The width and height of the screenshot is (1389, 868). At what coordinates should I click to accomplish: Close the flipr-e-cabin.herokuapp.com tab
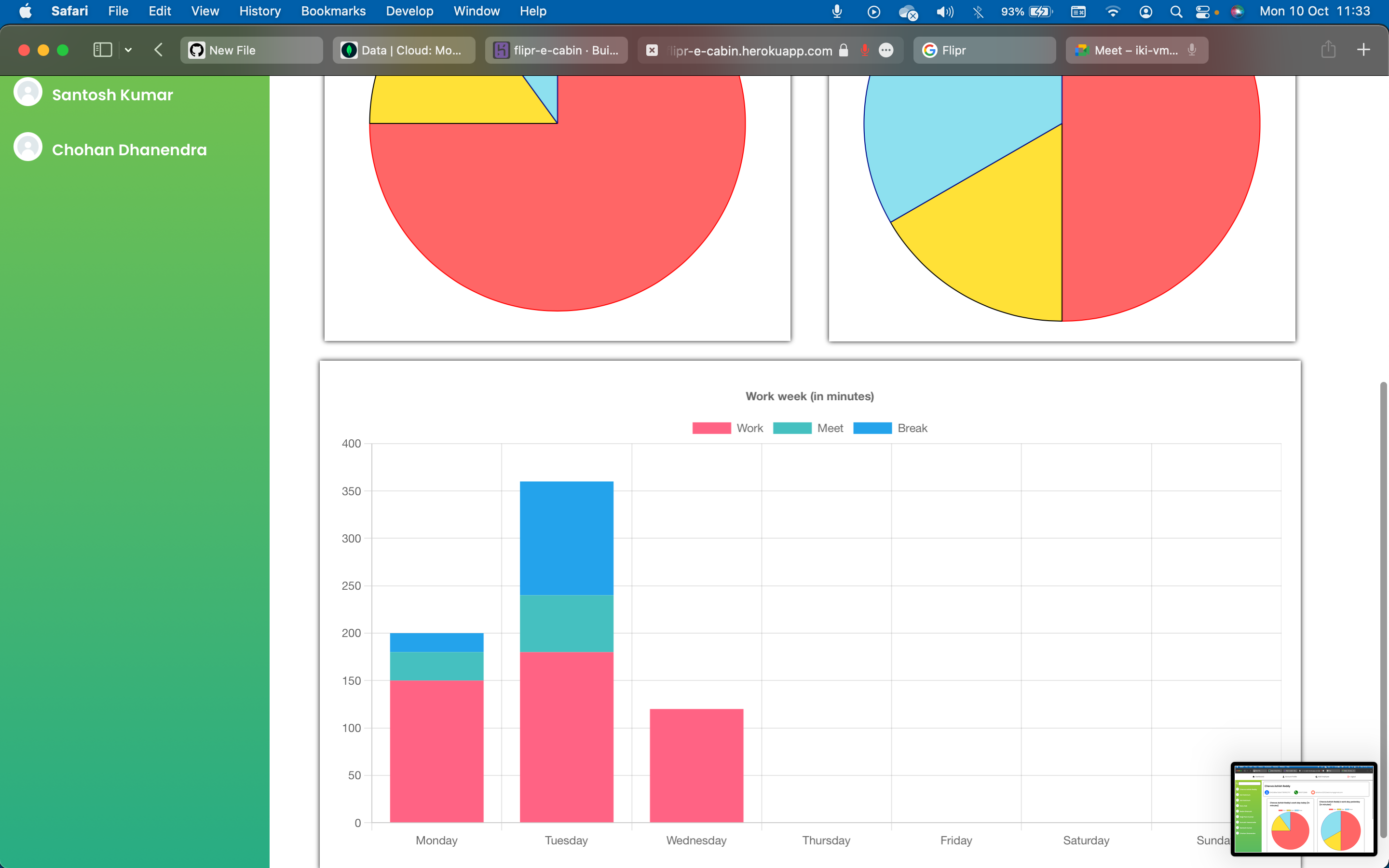tap(652, 51)
